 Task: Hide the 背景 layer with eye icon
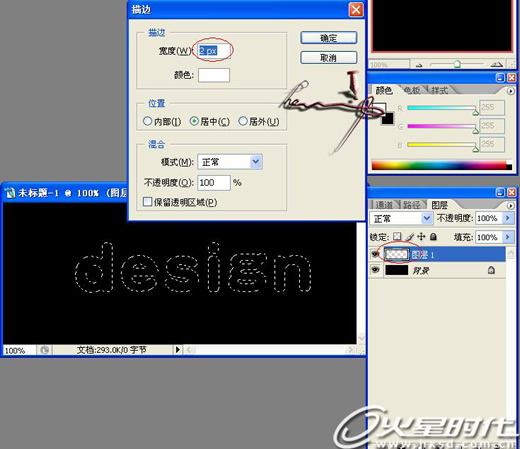[x=375, y=270]
